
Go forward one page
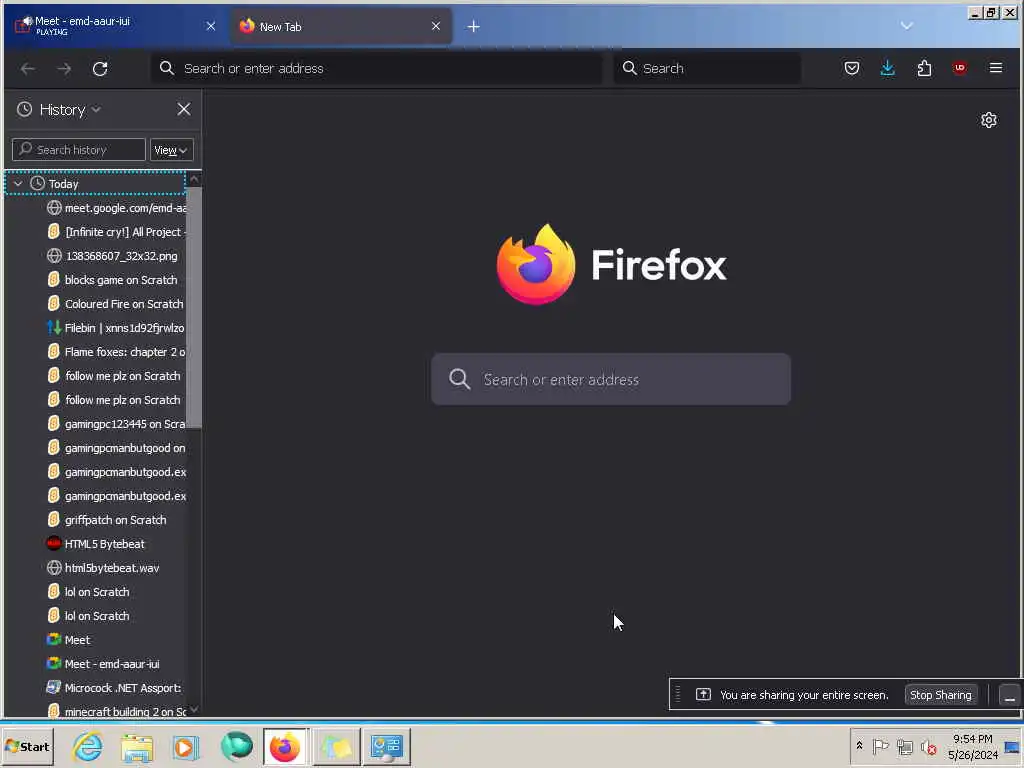tap(64, 69)
